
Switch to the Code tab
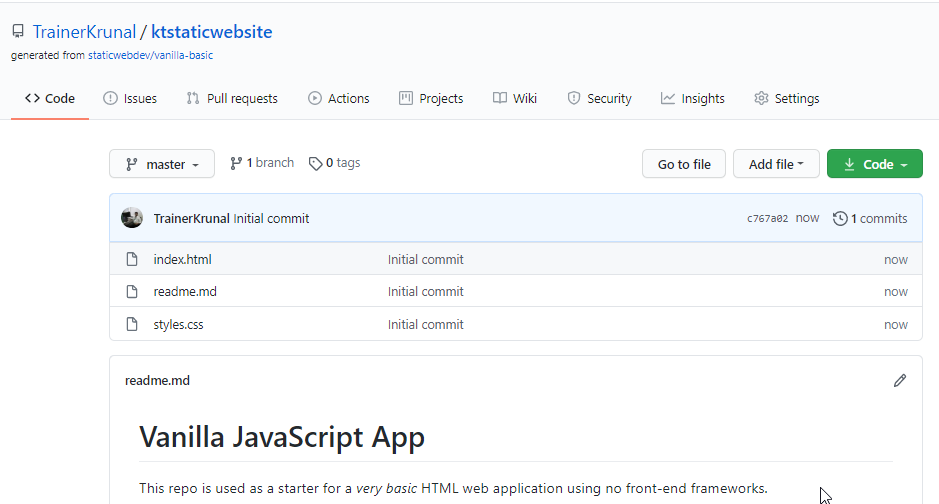pyautogui.click(x=50, y=98)
